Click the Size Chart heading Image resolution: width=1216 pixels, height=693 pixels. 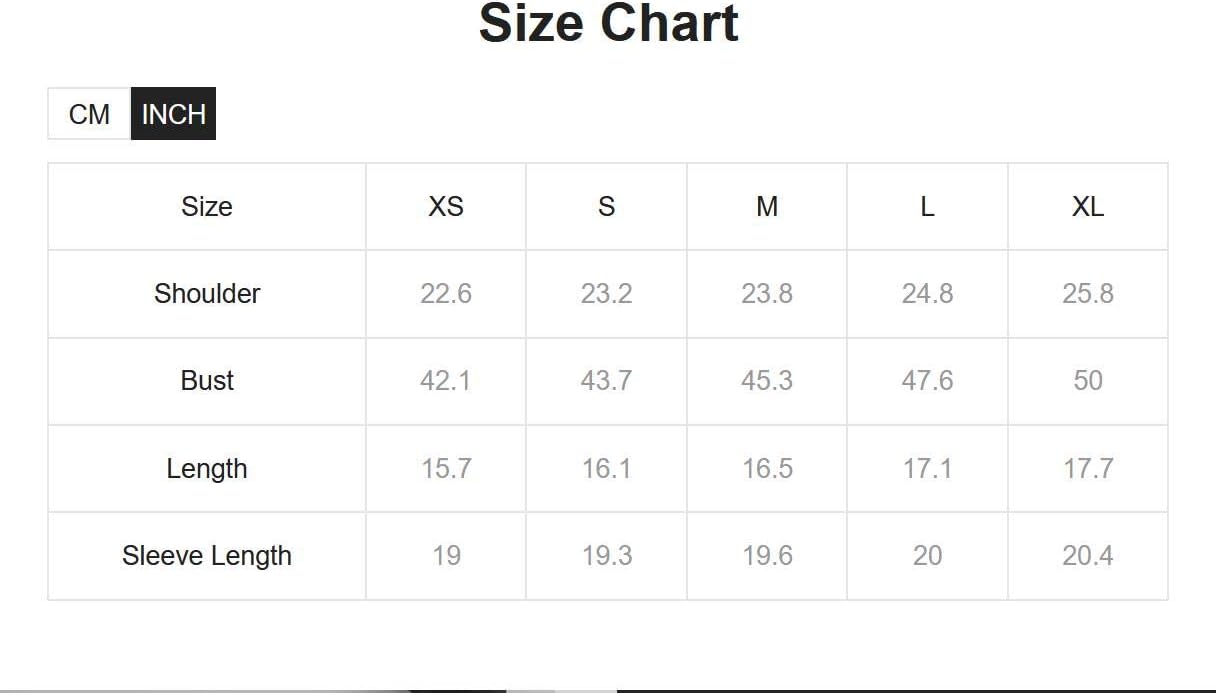pos(608,23)
